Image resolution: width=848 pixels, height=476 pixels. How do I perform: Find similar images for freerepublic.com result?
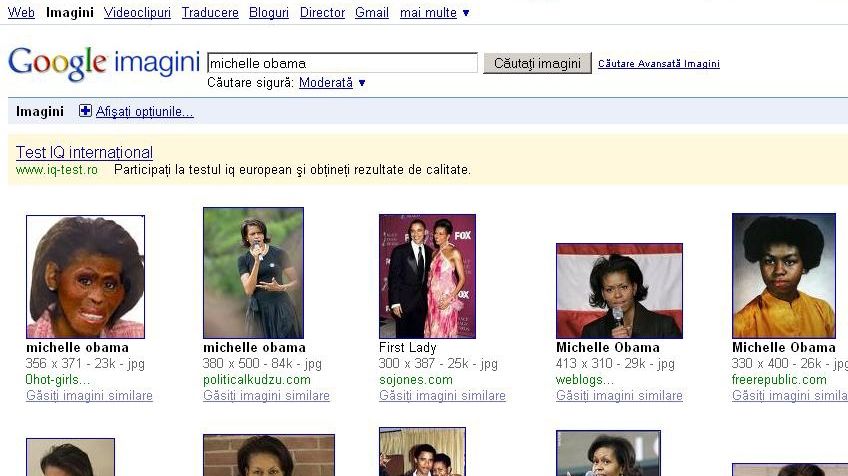point(790,396)
